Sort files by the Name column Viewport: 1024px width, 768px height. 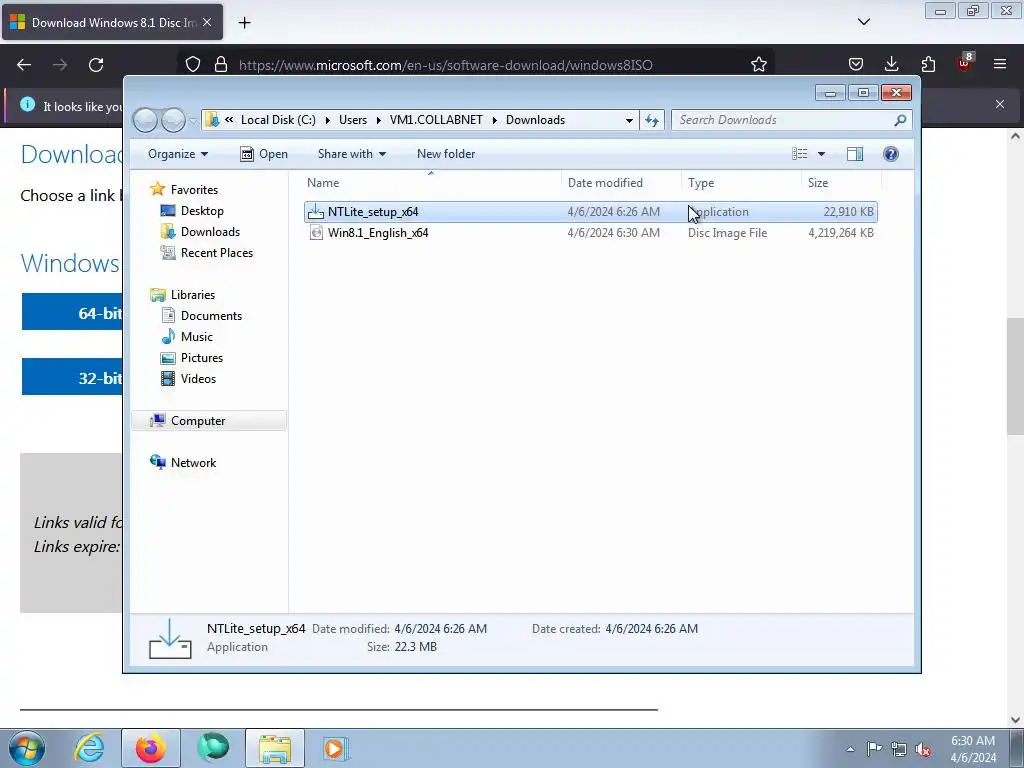pyautogui.click(x=431, y=183)
